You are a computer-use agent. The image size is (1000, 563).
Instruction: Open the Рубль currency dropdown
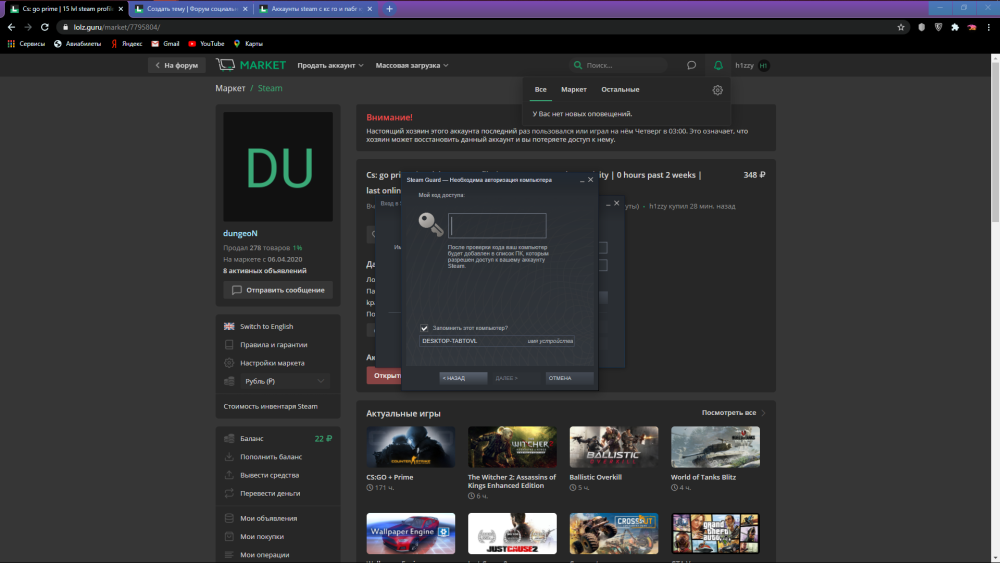[283, 381]
